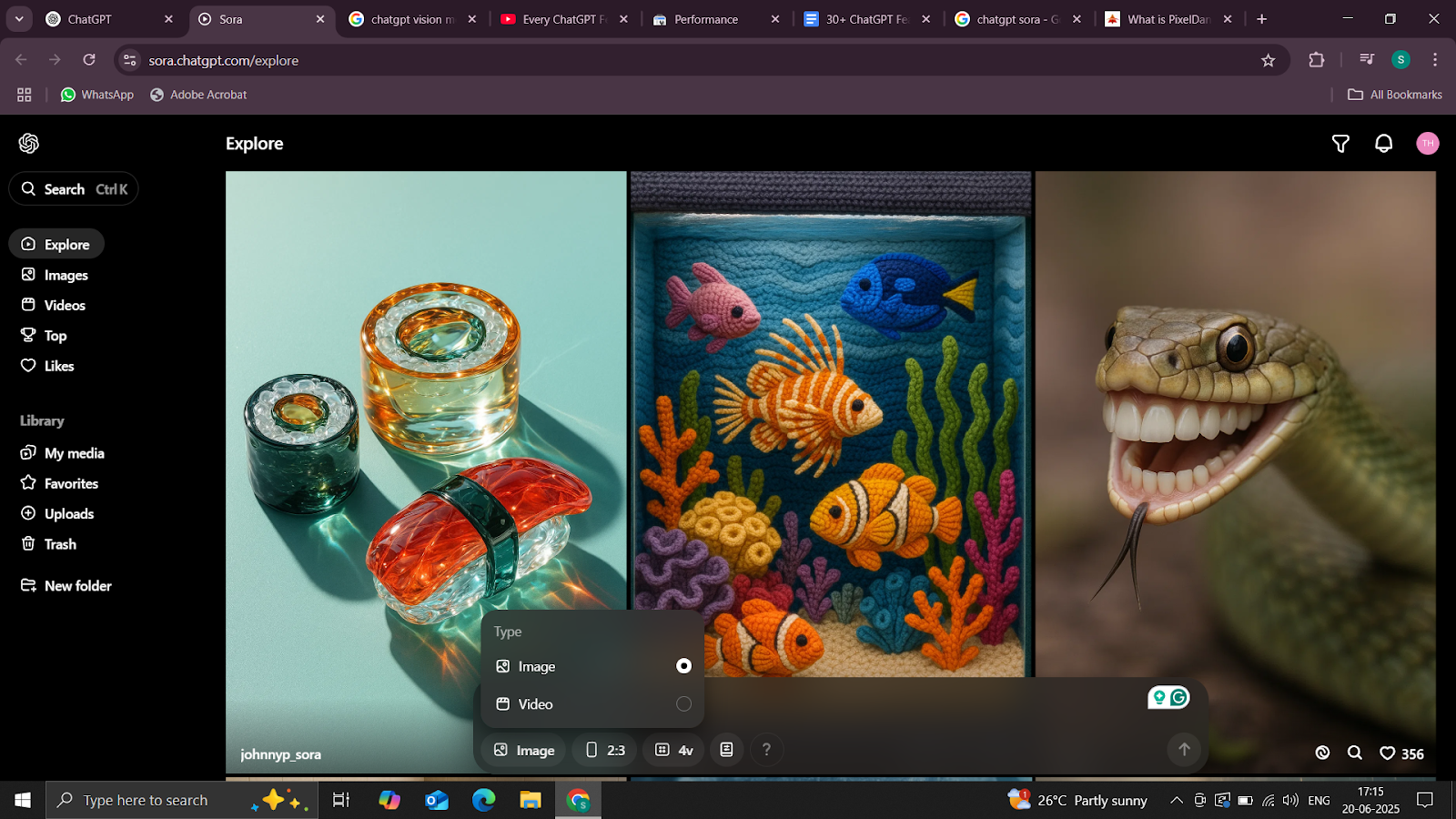Open the presets icon in prompt bar
The width and height of the screenshot is (1456, 819).
[726, 750]
